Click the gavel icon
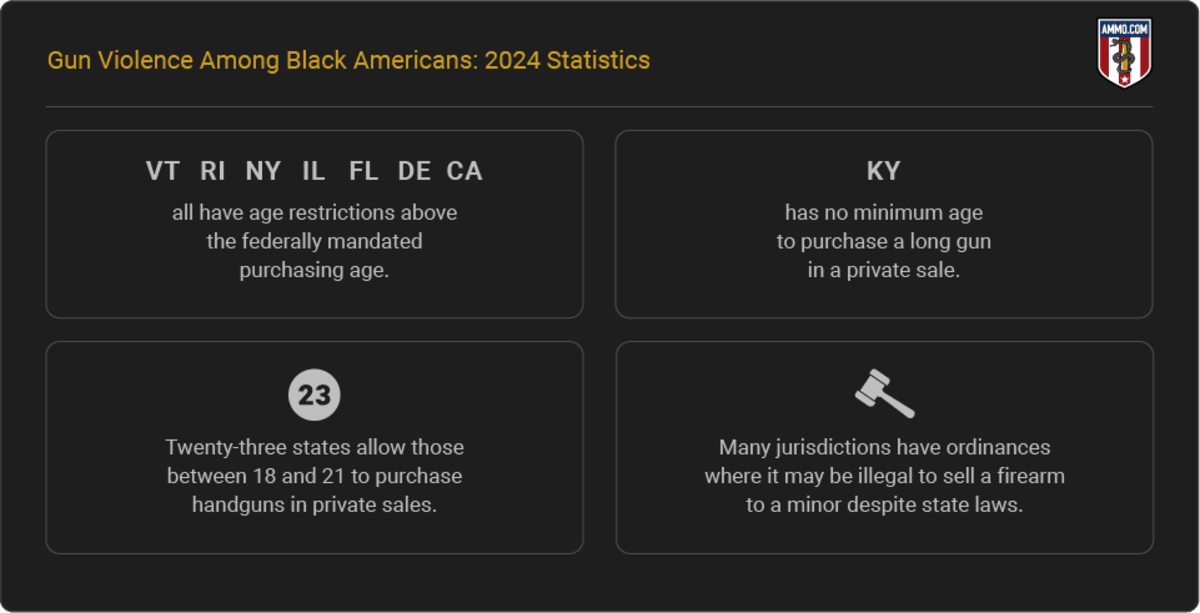This screenshot has height=613, width=1200. 884,394
